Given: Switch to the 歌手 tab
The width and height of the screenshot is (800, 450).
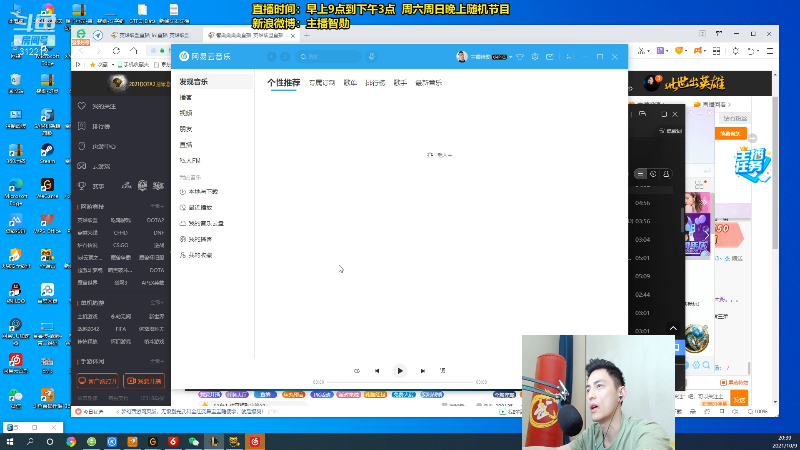Looking at the screenshot, I should [400, 83].
